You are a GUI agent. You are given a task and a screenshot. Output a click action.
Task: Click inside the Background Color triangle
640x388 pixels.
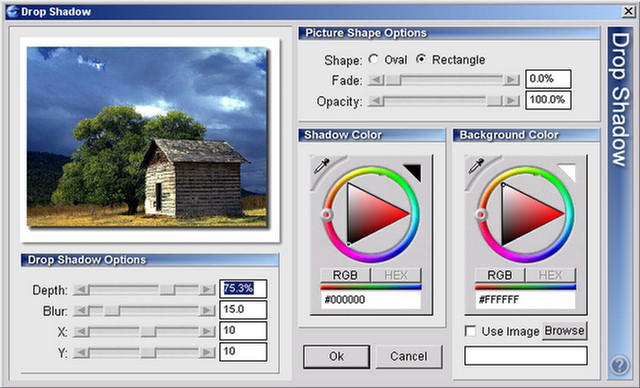tap(522, 213)
